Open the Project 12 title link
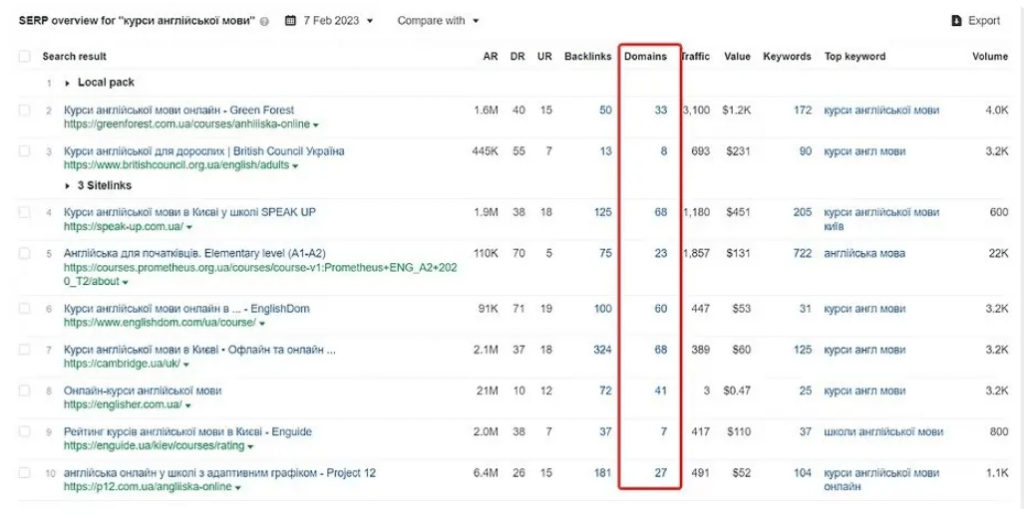 coord(220,473)
